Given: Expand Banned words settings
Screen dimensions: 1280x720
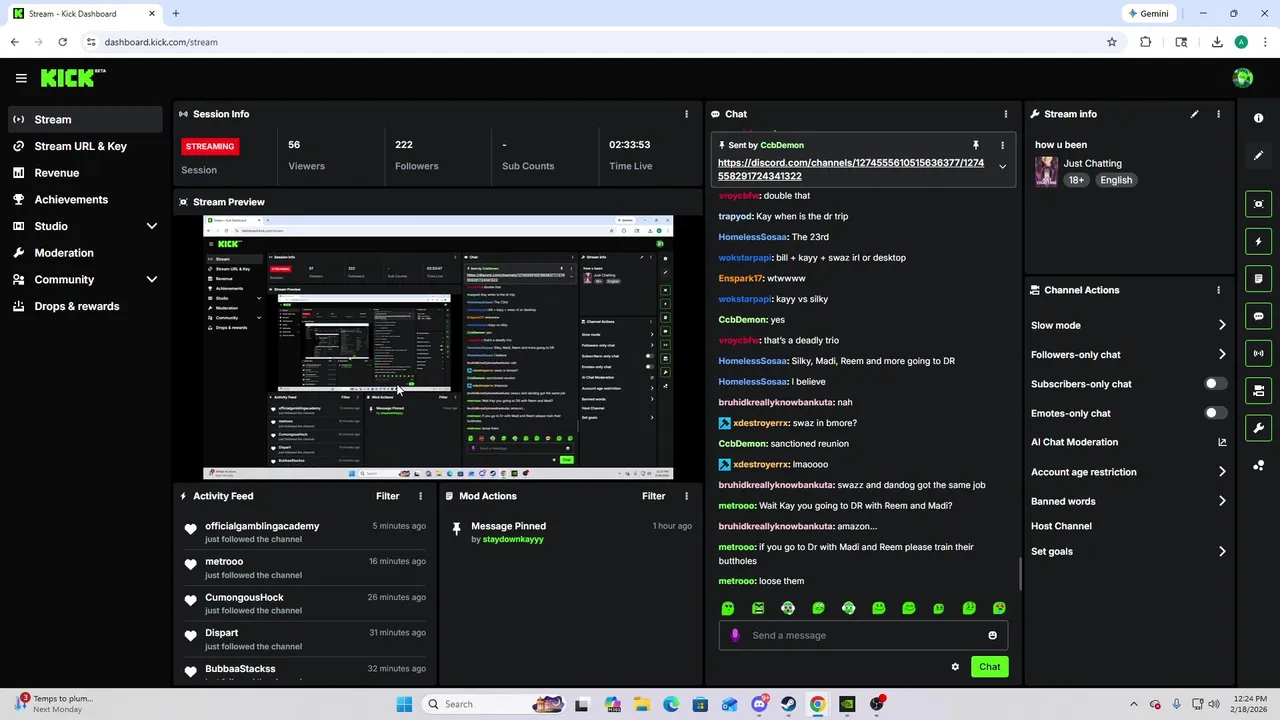Looking at the screenshot, I should point(1222,501).
